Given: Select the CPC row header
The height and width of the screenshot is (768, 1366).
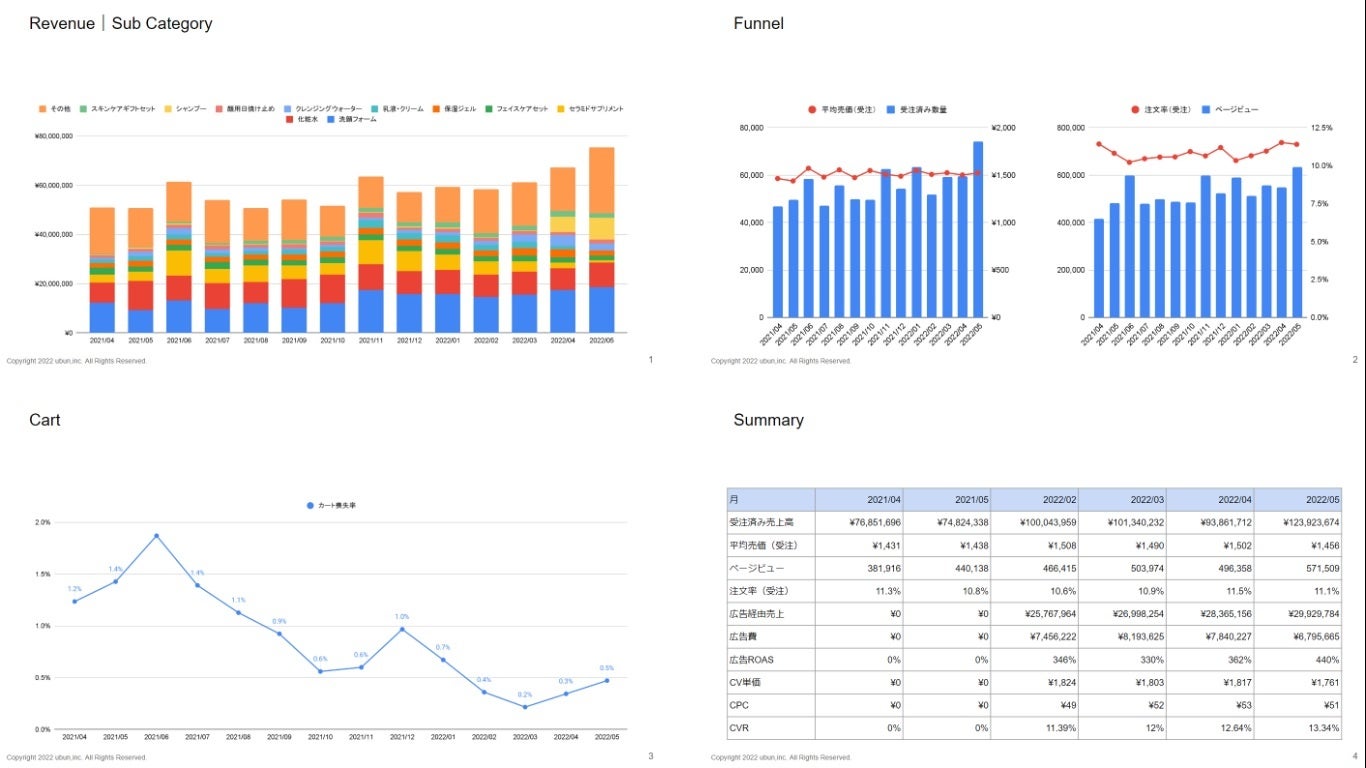Looking at the screenshot, I should coord(771,706).
